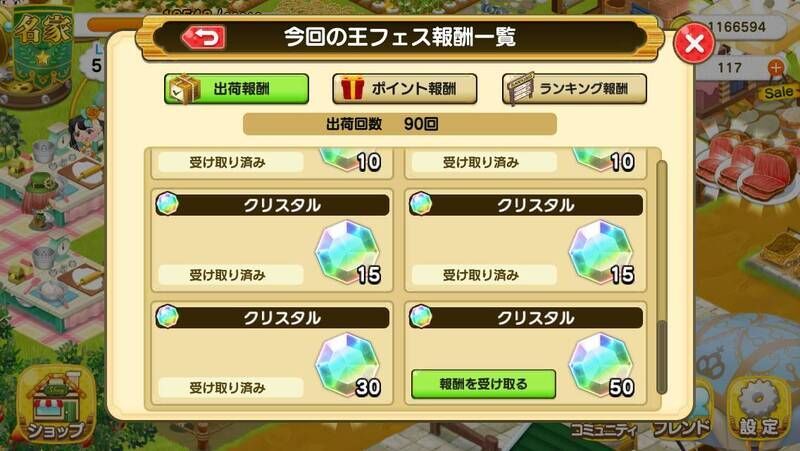Click the reward list vertical scrollbar
Screen dimensions: 800x451
661,278
